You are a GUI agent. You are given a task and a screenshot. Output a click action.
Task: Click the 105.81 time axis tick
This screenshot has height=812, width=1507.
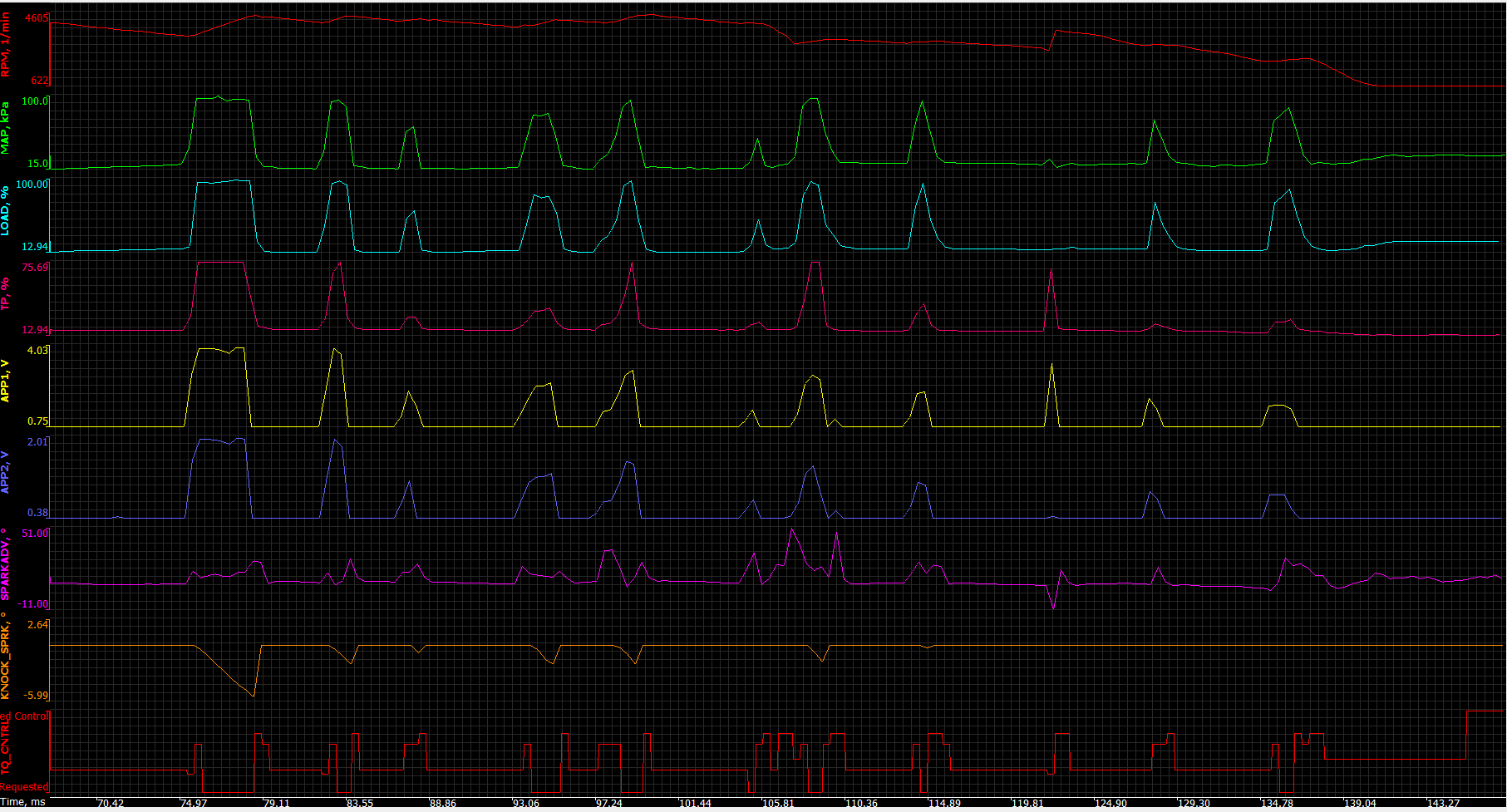[778, 803]
